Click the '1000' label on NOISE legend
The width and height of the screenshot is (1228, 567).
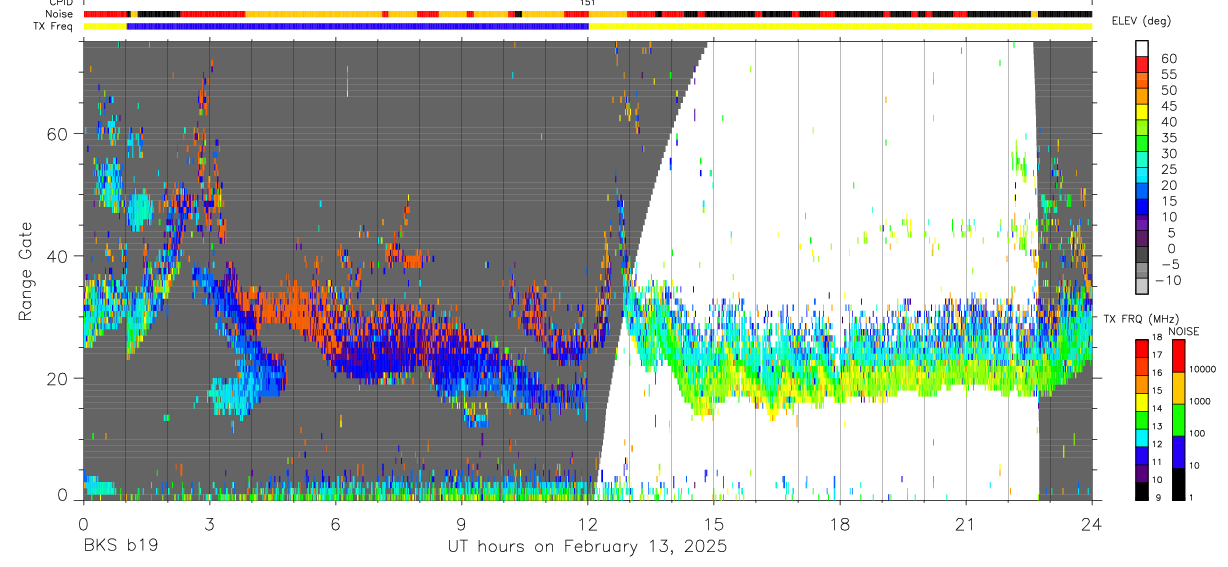(x=1201, y=401)
